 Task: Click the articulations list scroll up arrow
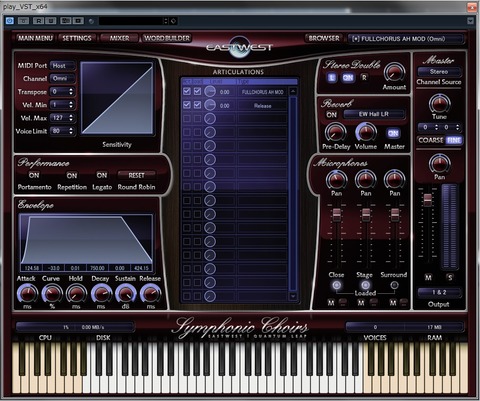(293, 91)
